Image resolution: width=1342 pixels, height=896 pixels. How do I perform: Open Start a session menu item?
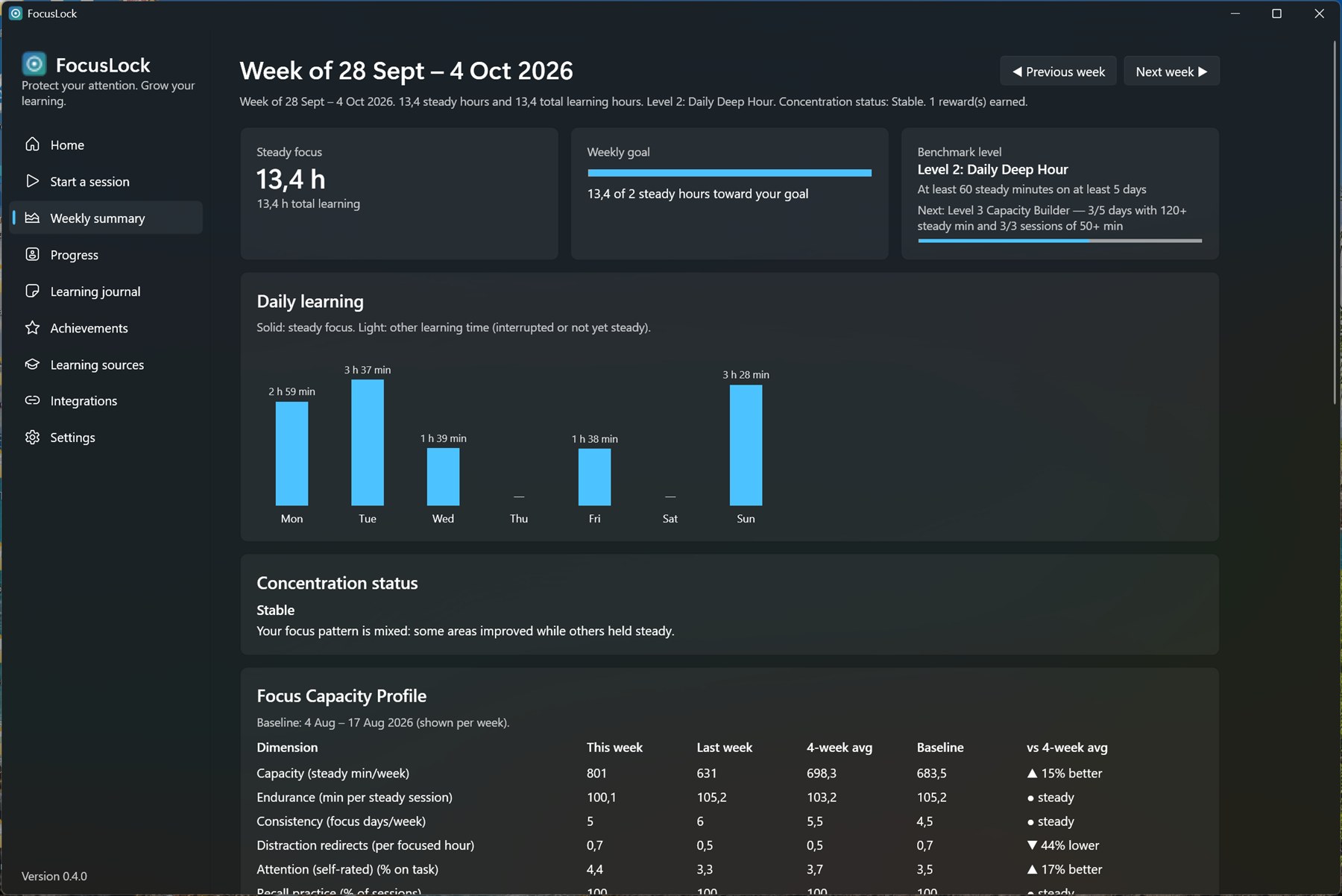[106, 181]
